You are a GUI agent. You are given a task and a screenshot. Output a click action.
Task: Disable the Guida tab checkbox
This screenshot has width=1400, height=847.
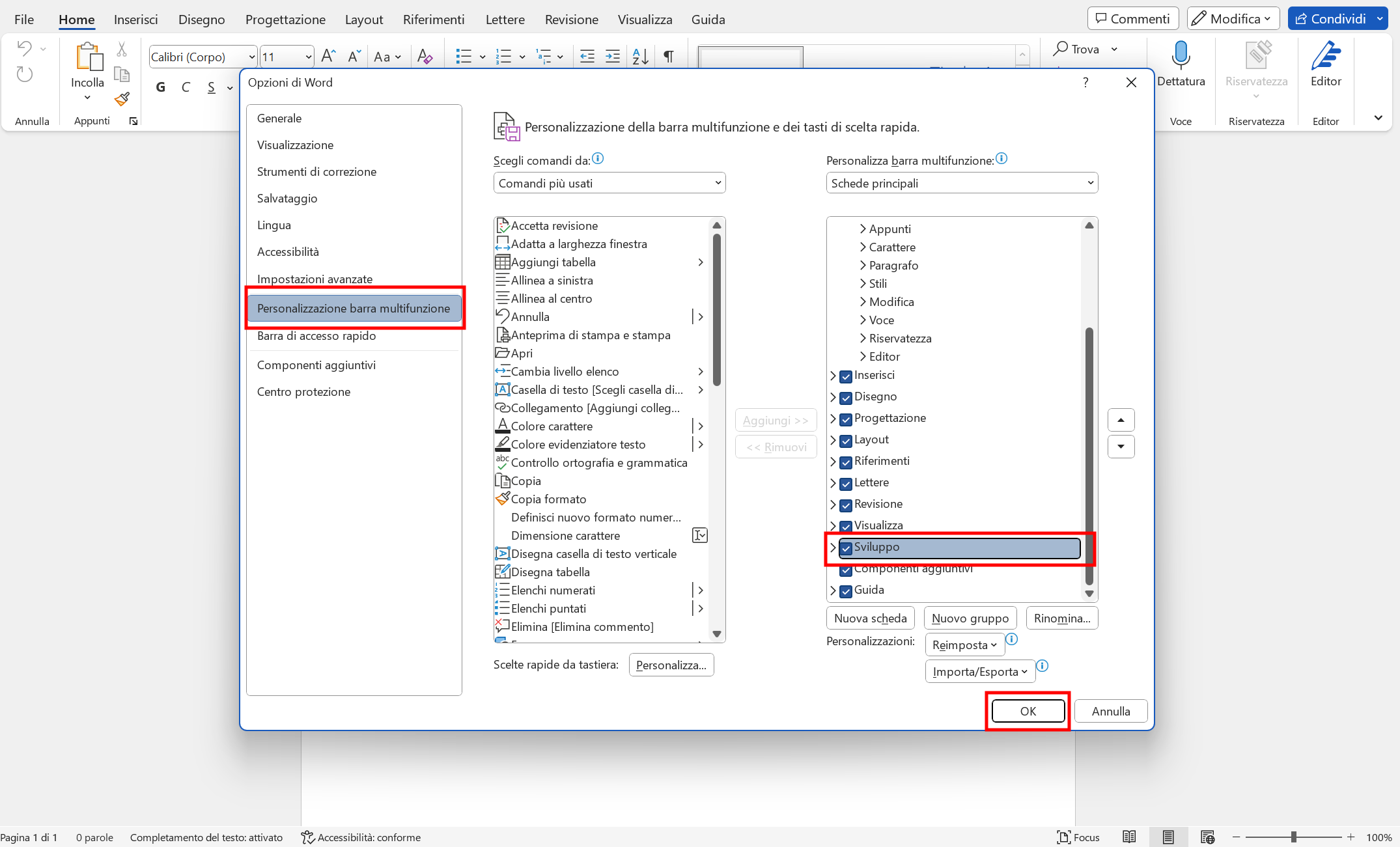tap(846, 591)
